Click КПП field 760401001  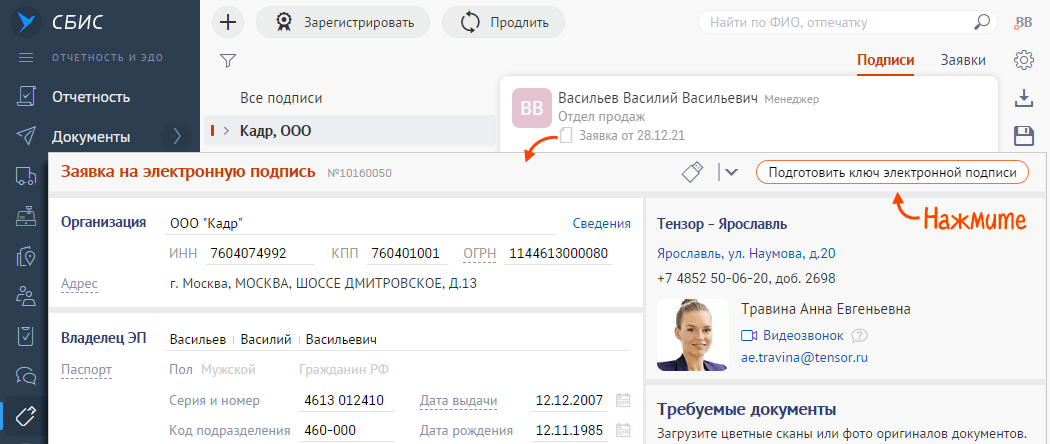(408, 253)
